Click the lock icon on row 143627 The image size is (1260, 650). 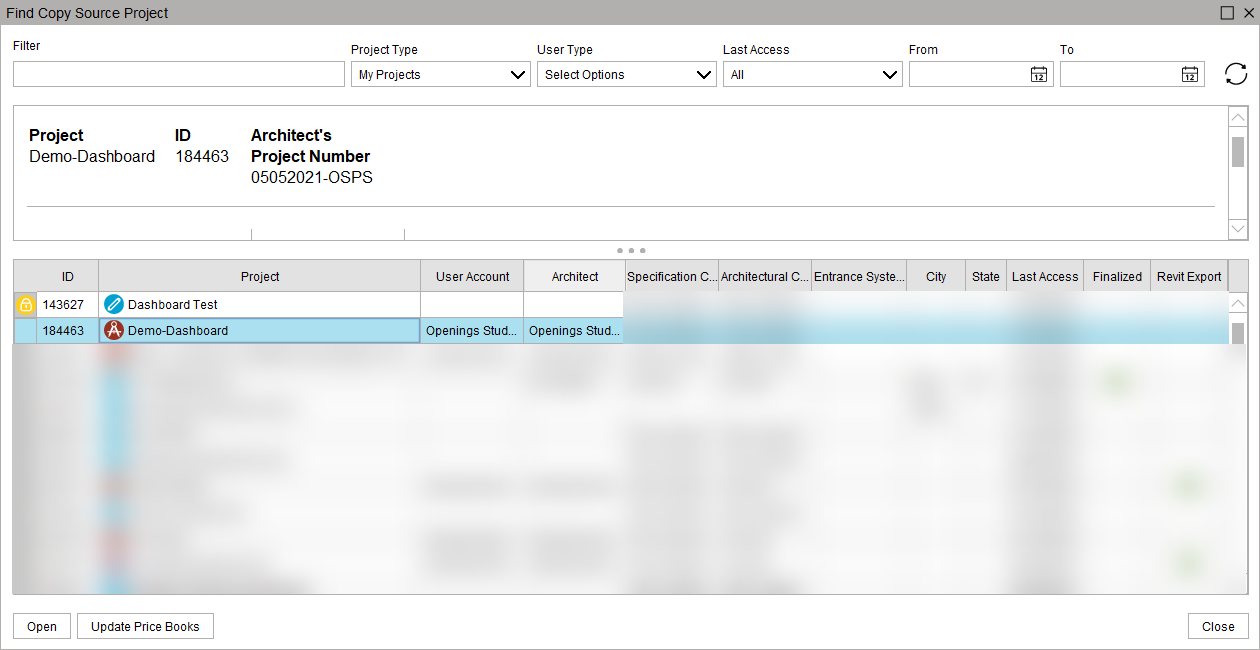25,305
